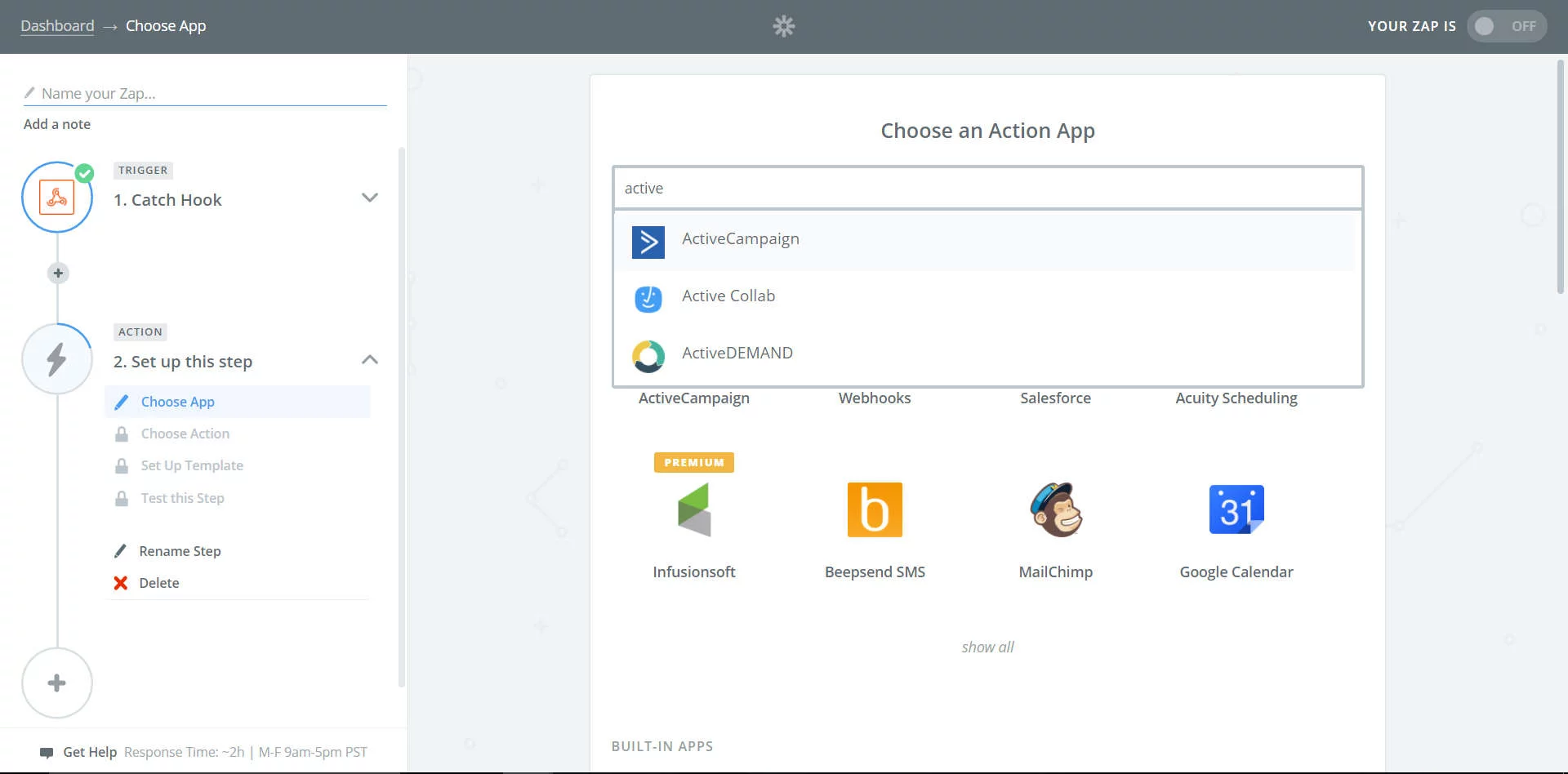Click Rename Step

tap(180, 551)
